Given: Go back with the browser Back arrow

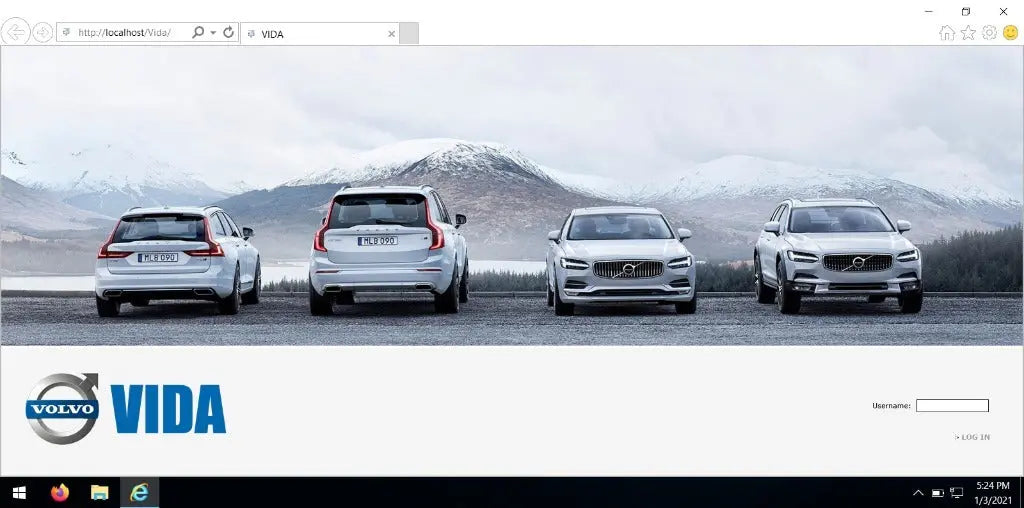Looking at the screenshot, I should pyautogui.click(x=15, y=32).
